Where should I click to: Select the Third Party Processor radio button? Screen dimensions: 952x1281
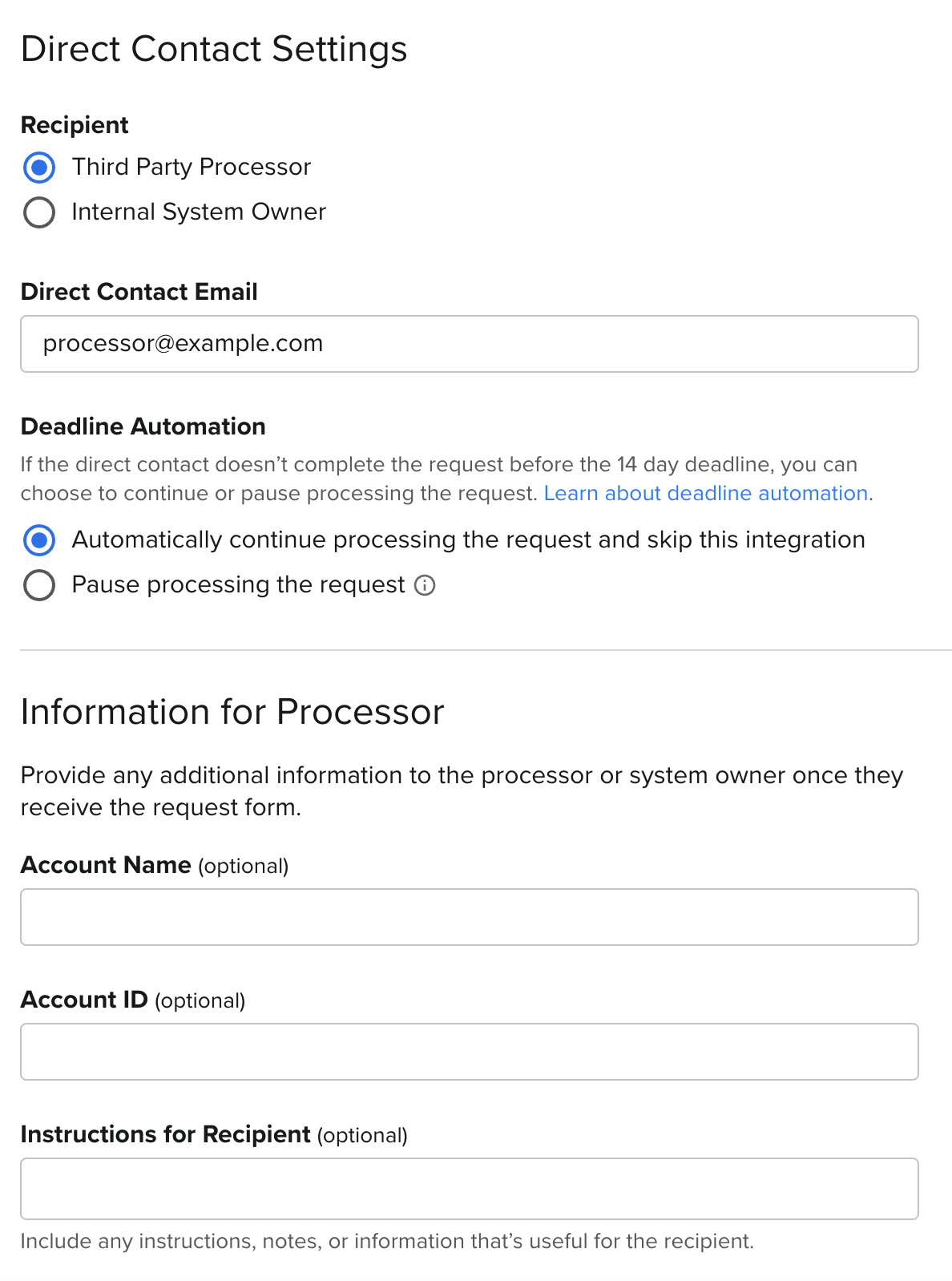pyautogui.click(x=39, y=168)
